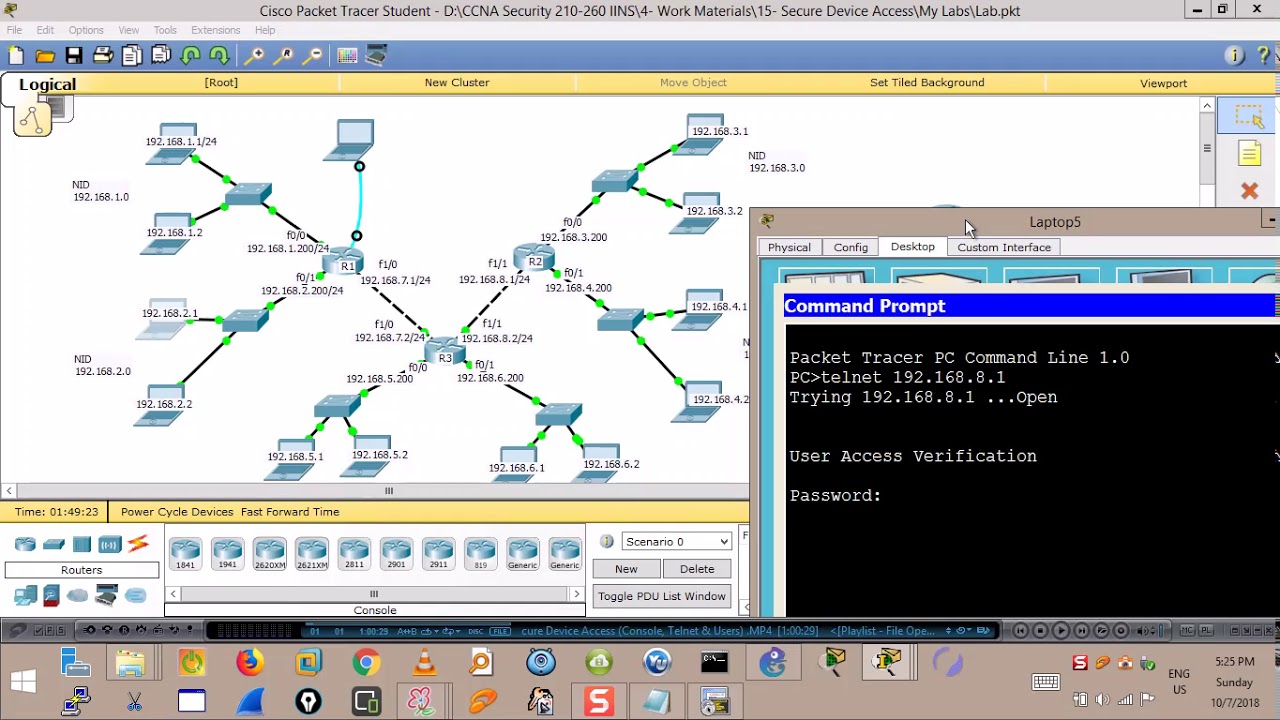
Task: Switch to the Logical workspace tab
Action: pos(47,85)
